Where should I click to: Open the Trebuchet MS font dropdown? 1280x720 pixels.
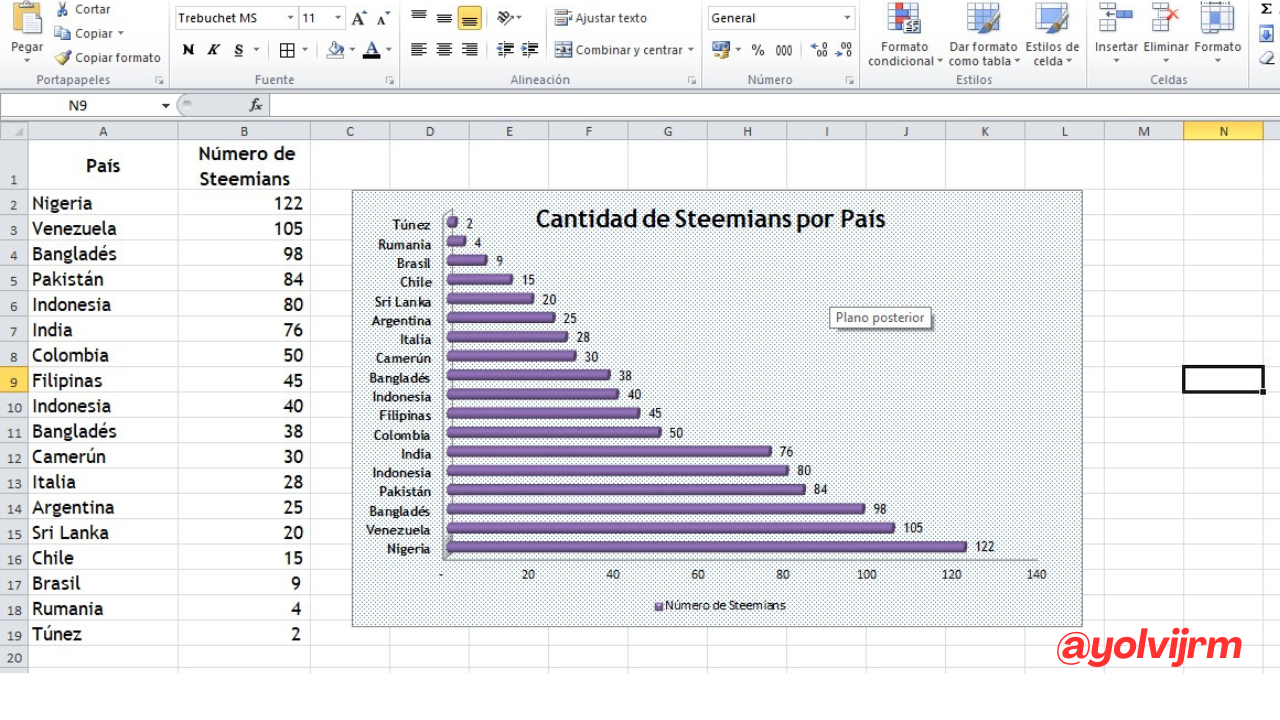pos(291,18)
